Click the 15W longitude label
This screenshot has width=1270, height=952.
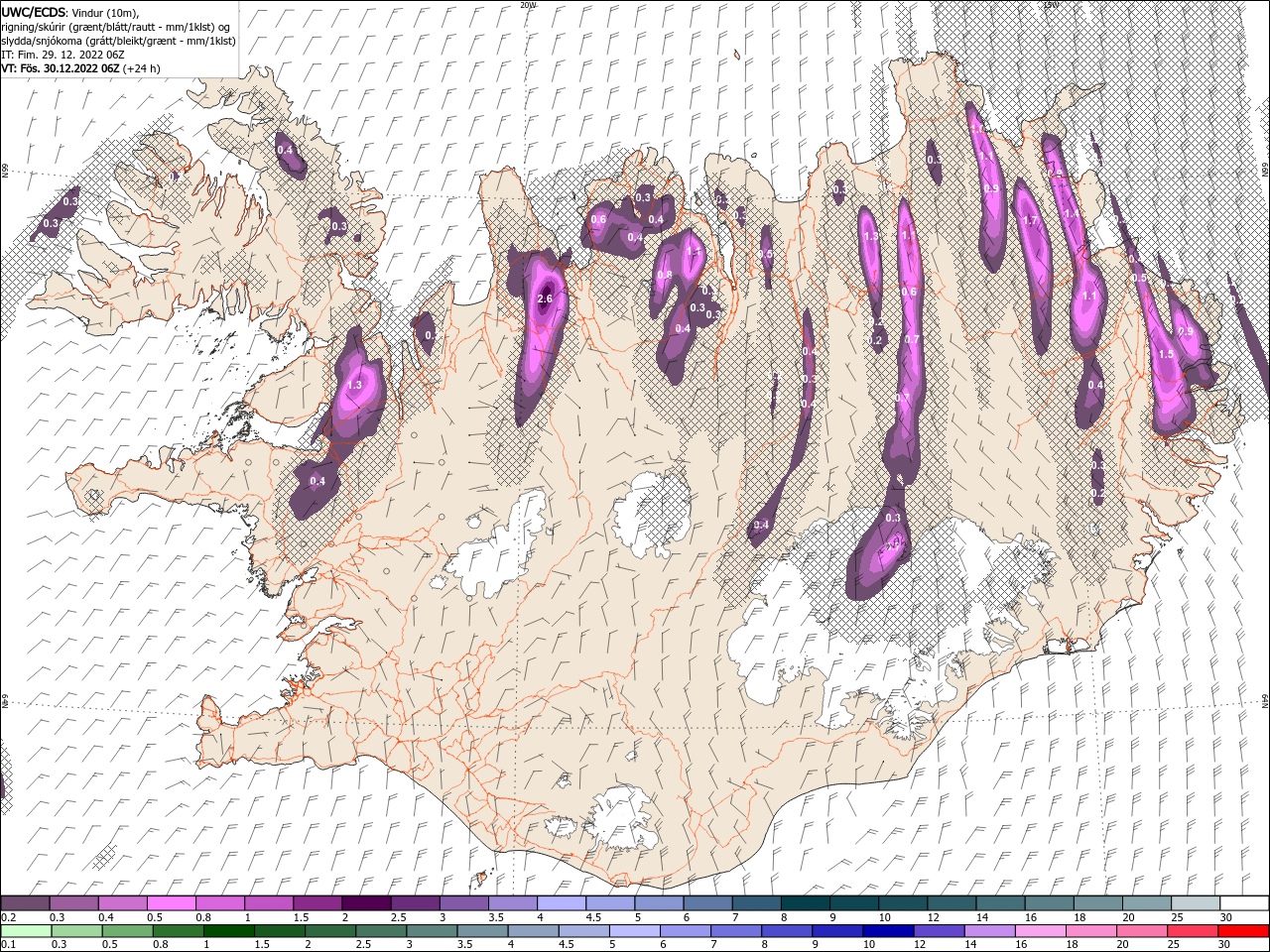1051,5
